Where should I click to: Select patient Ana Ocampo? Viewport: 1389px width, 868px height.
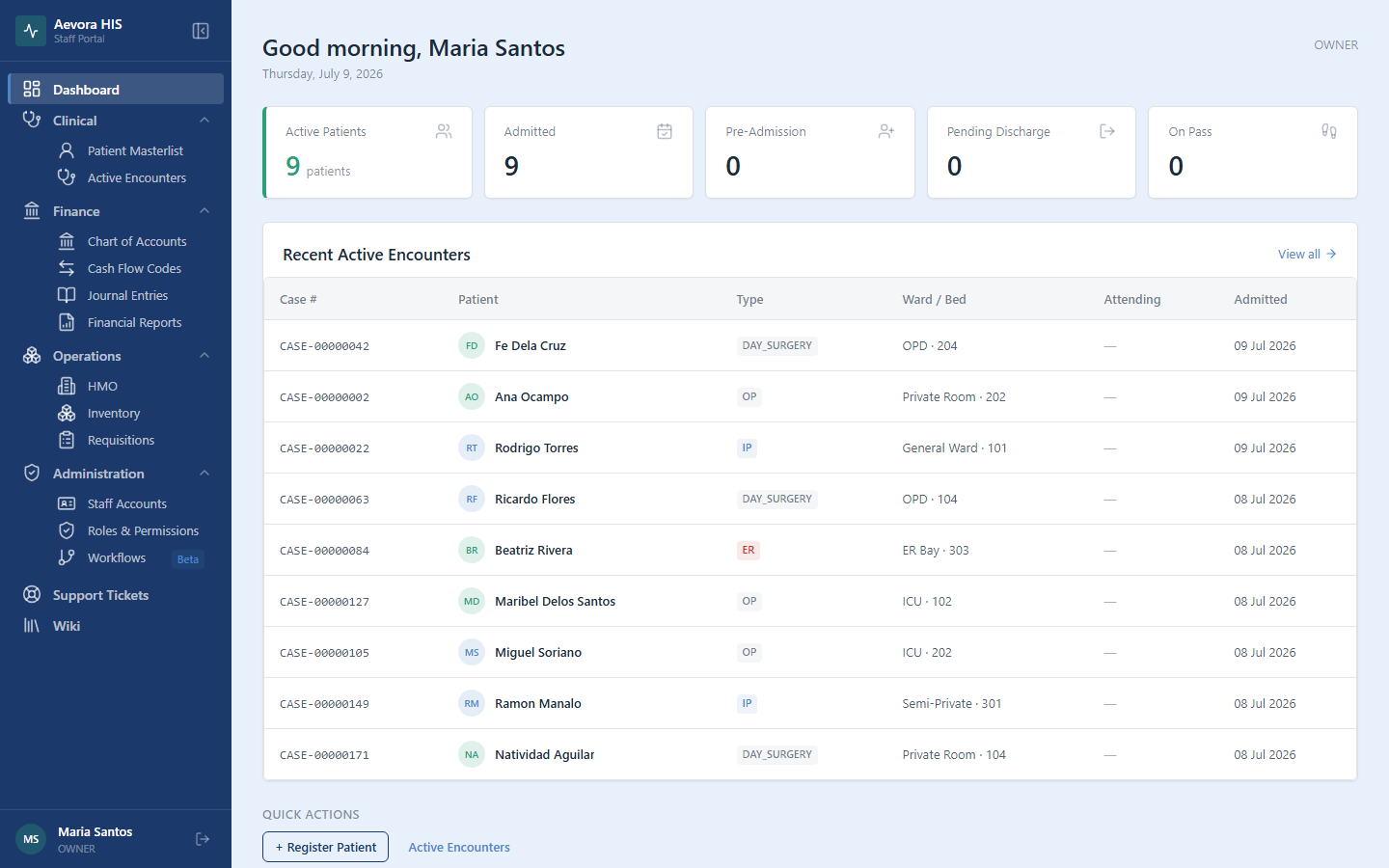click(531, 396)
